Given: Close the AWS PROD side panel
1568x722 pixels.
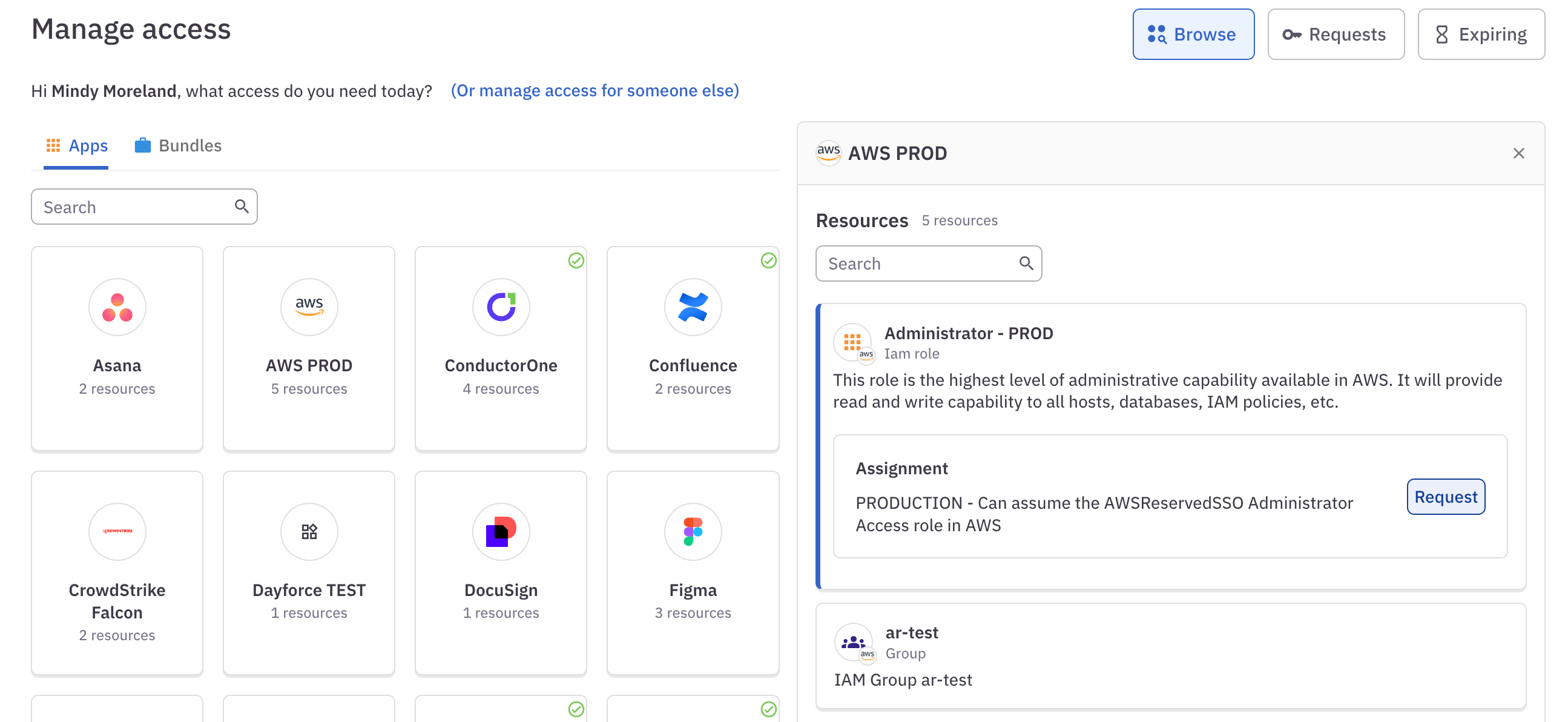Looking at the screenshot, I should coord(1518,153).
